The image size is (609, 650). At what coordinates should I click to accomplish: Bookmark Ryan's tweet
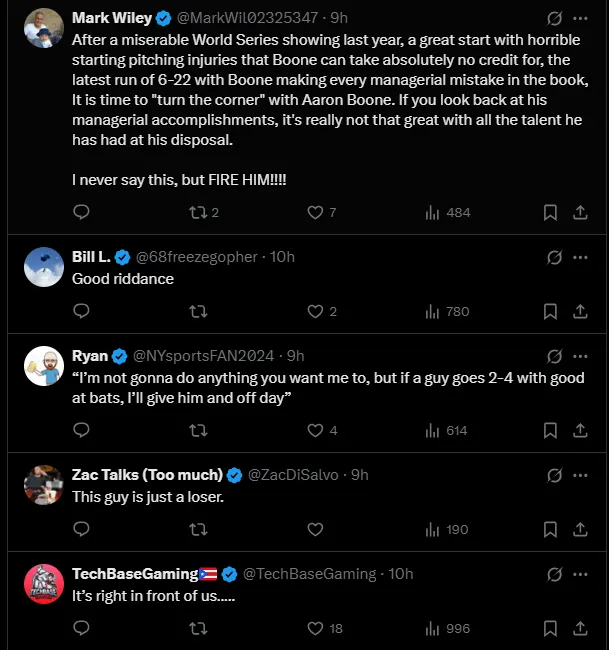pos(550,430)
